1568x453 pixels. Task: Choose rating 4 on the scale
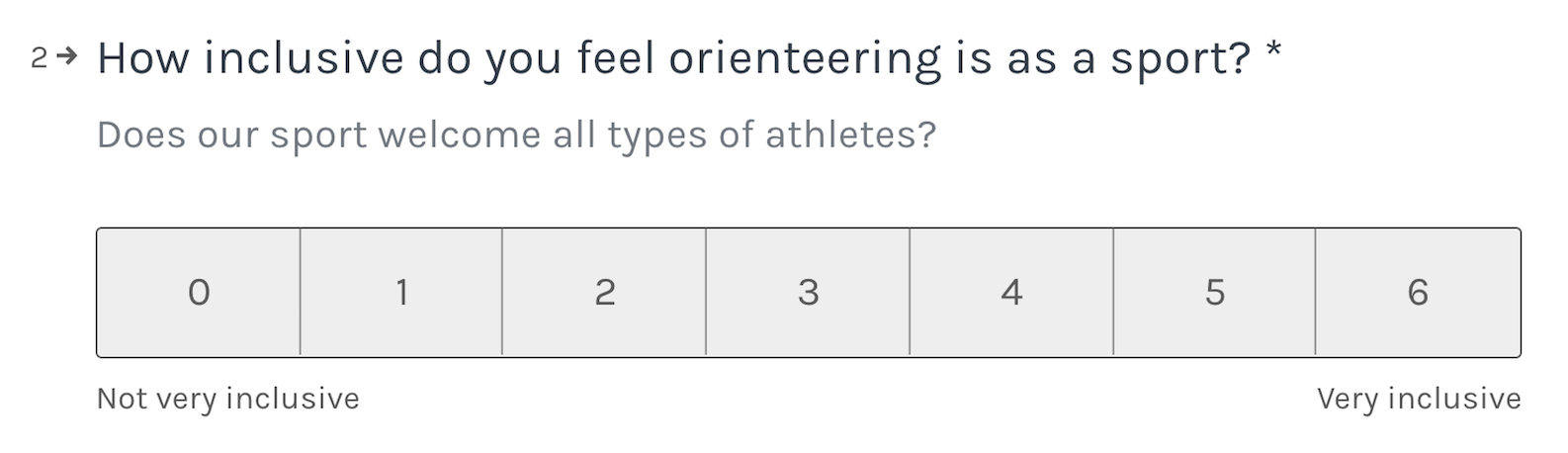point(1011,293)
